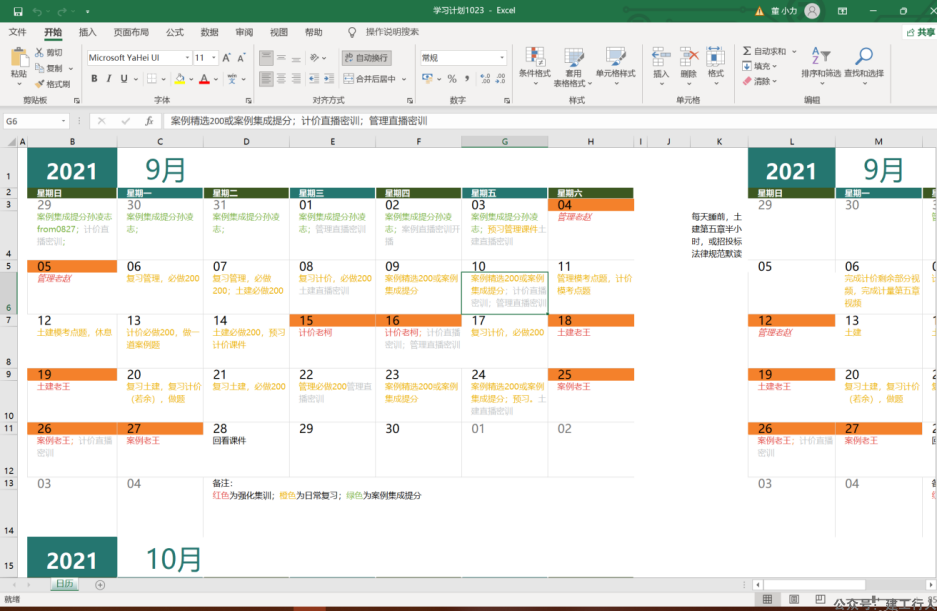
Task: Add a new sheet with plus button
Action: pos(100,585)
